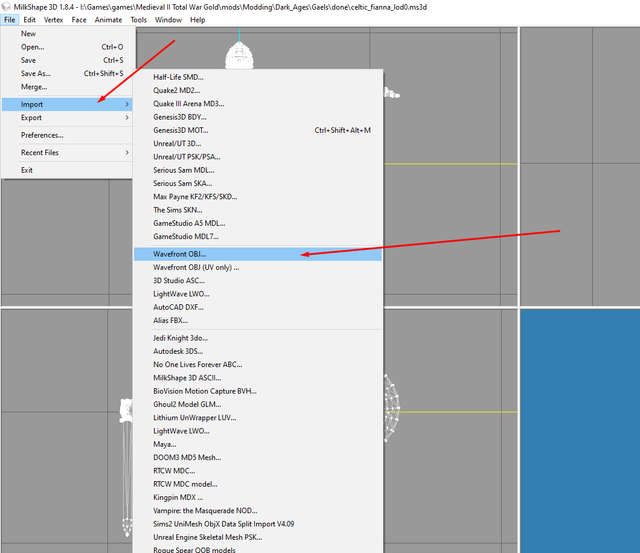Select Wavefront OBJ (UV only) ... option

point(258,267)
